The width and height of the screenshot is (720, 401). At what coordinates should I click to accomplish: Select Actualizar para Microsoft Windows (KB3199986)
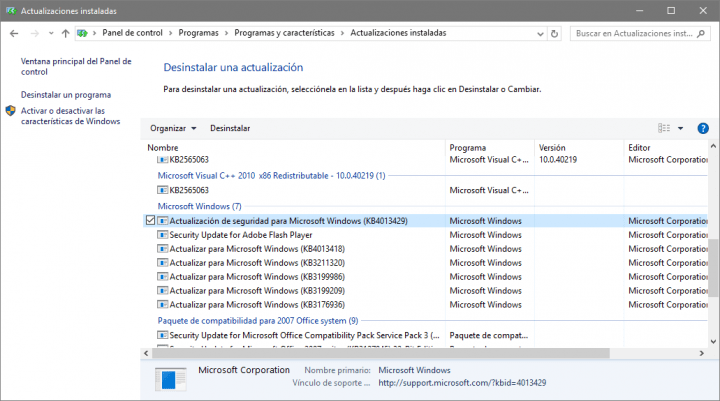pos(257,277)
